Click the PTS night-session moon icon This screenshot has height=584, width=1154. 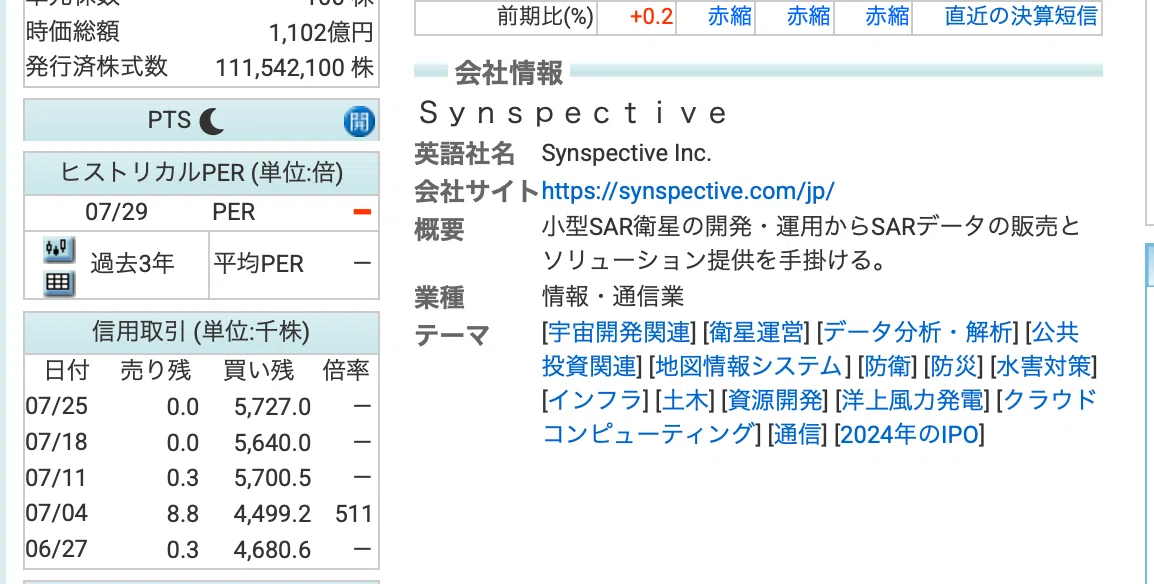(211, 121)
